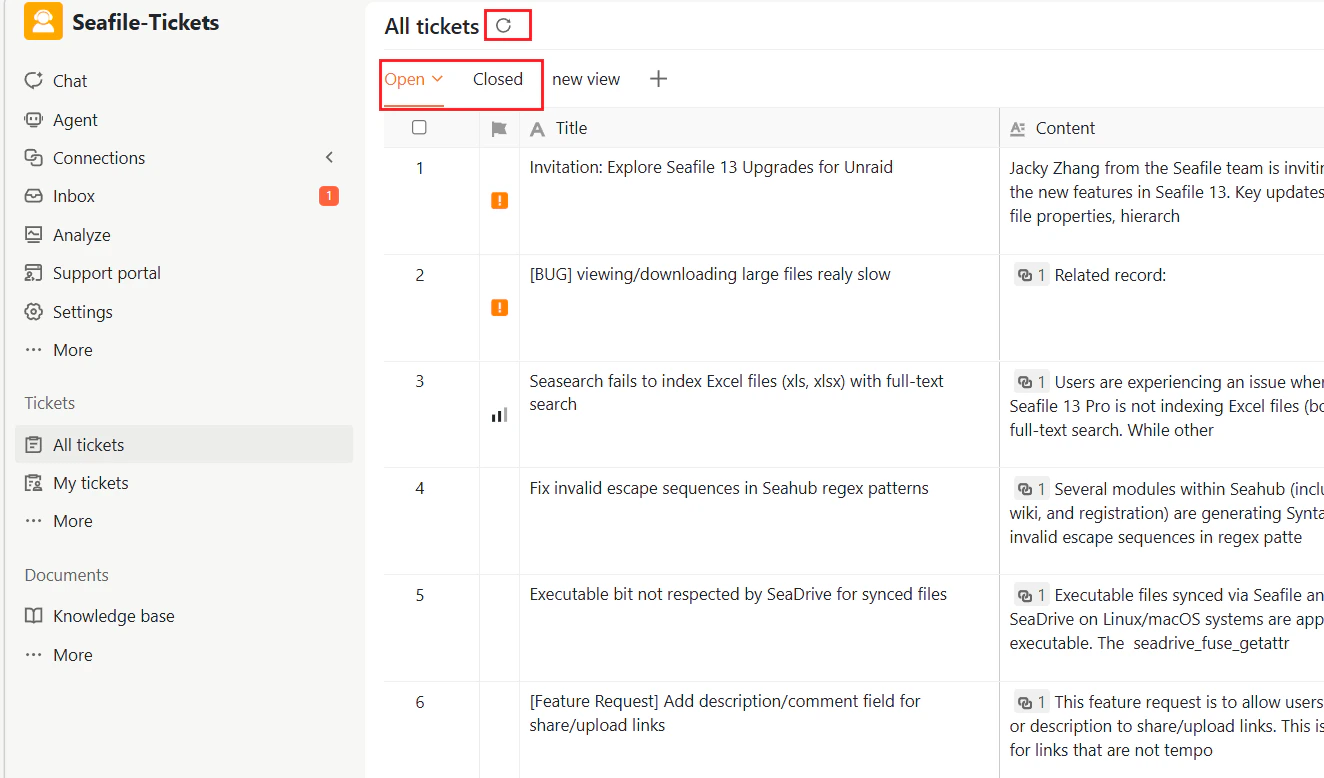1324x778 pixels.
Task: Click the orange priority icon in row 1
Action: [500, 201]
